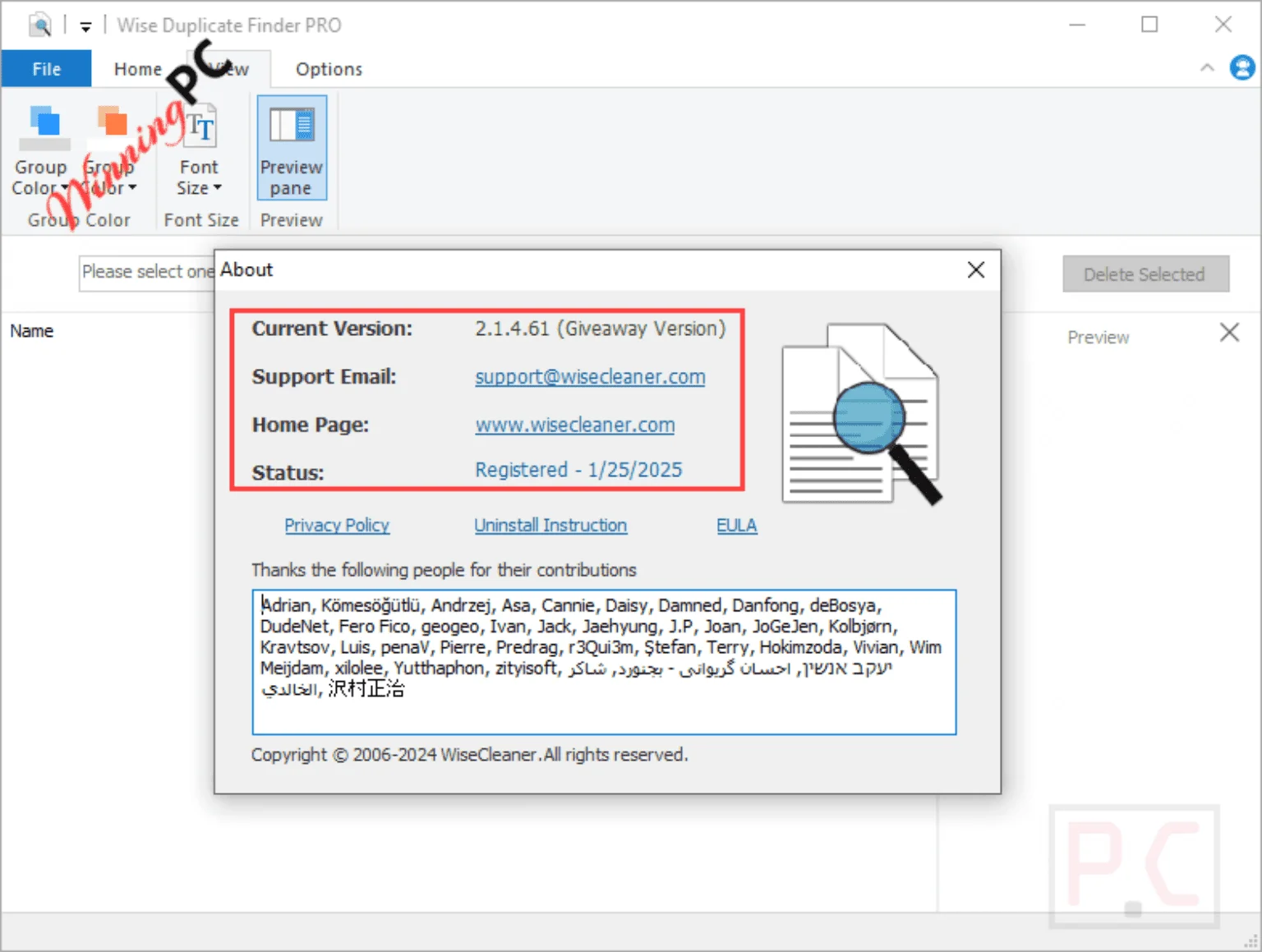Click the Delete Selected button
1262x952 pixels.
(1145, 274)
